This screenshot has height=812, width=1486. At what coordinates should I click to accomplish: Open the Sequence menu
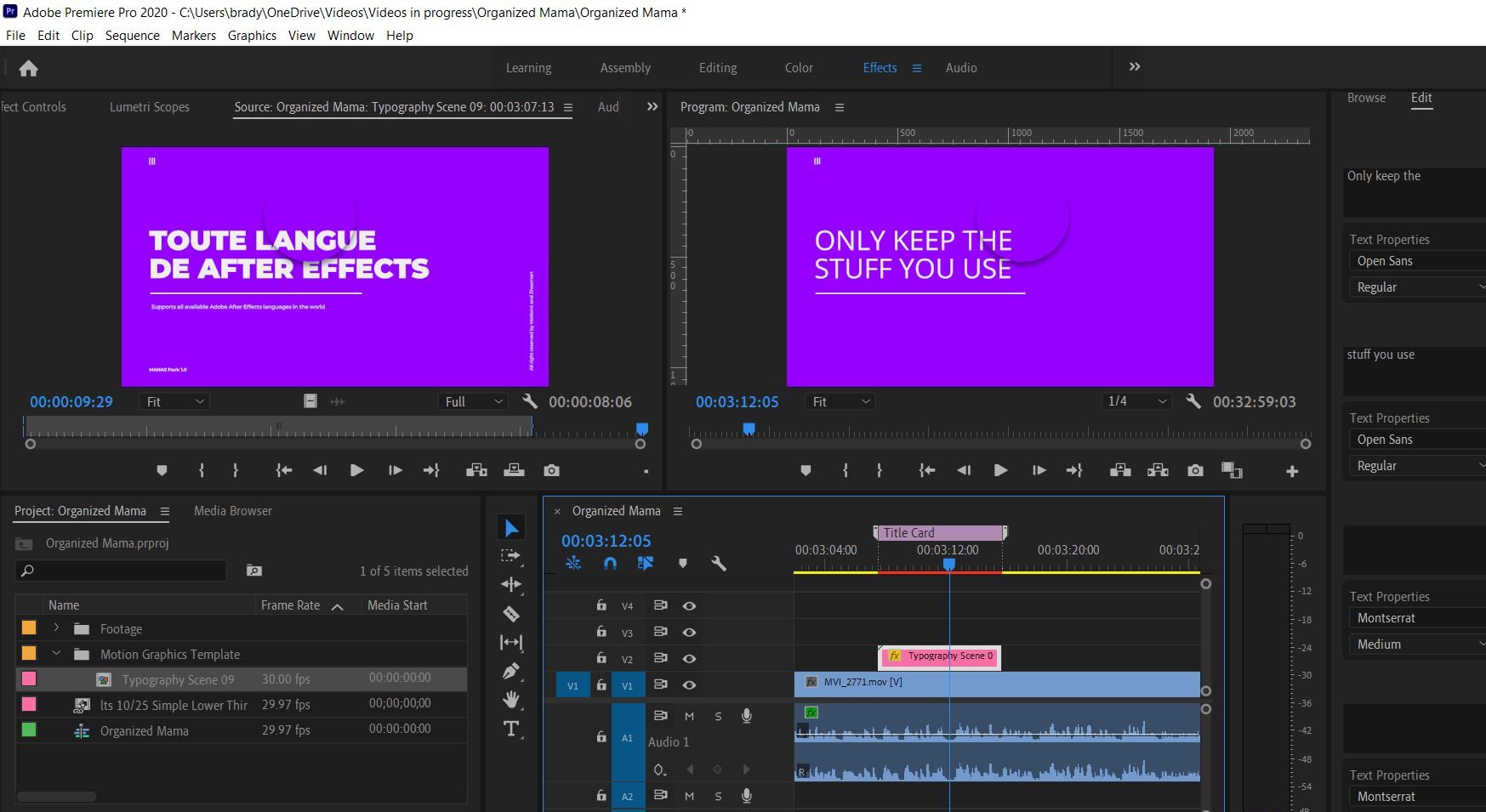point(132,36)
